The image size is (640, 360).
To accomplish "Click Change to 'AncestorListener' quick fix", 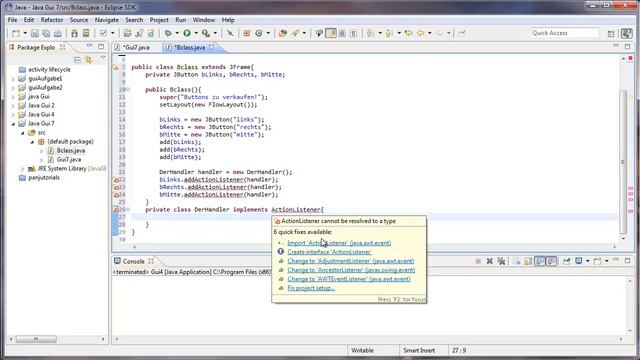I will tap(351, 270).
